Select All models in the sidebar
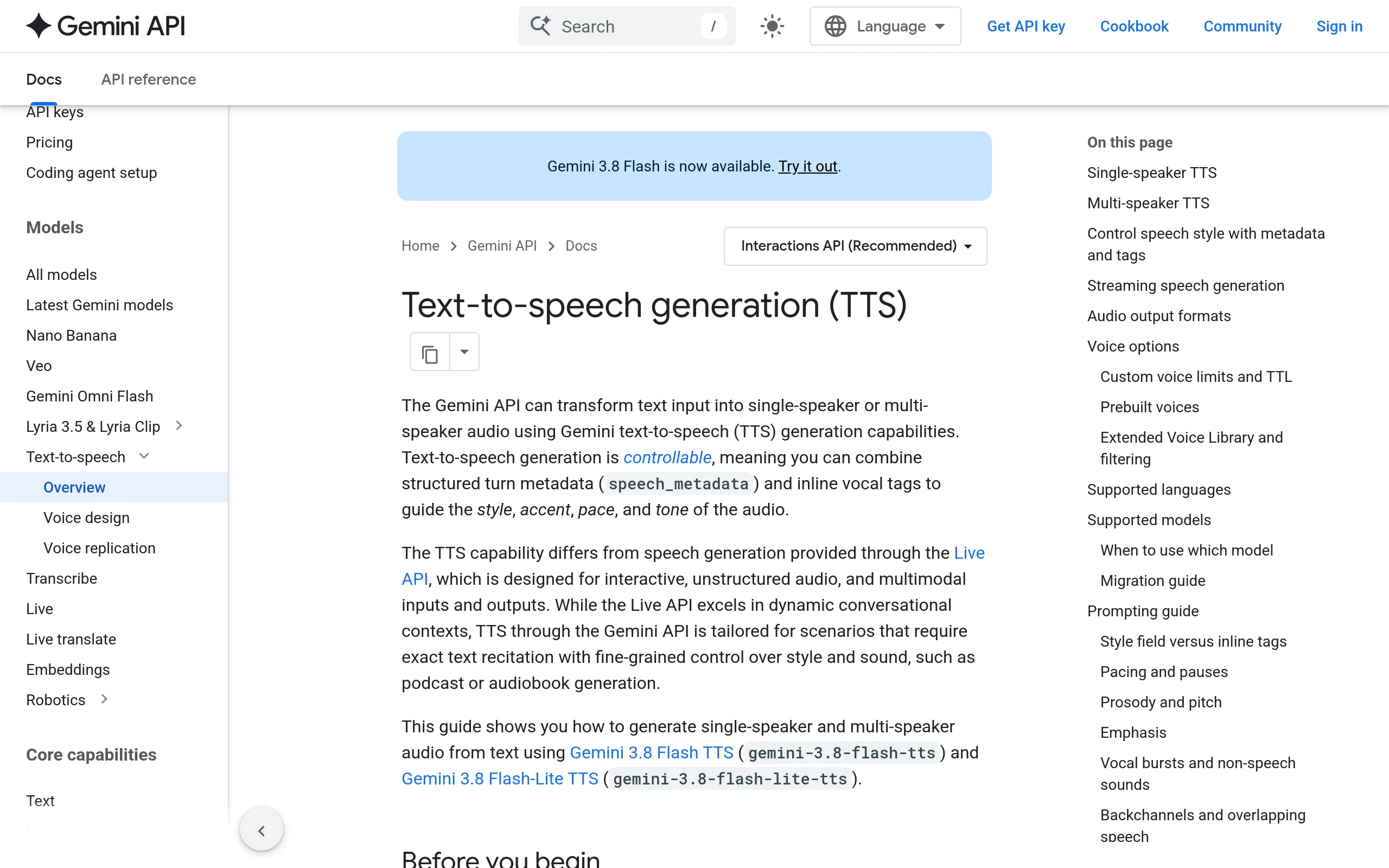1389x868 pixels. (x=61, y=275)
